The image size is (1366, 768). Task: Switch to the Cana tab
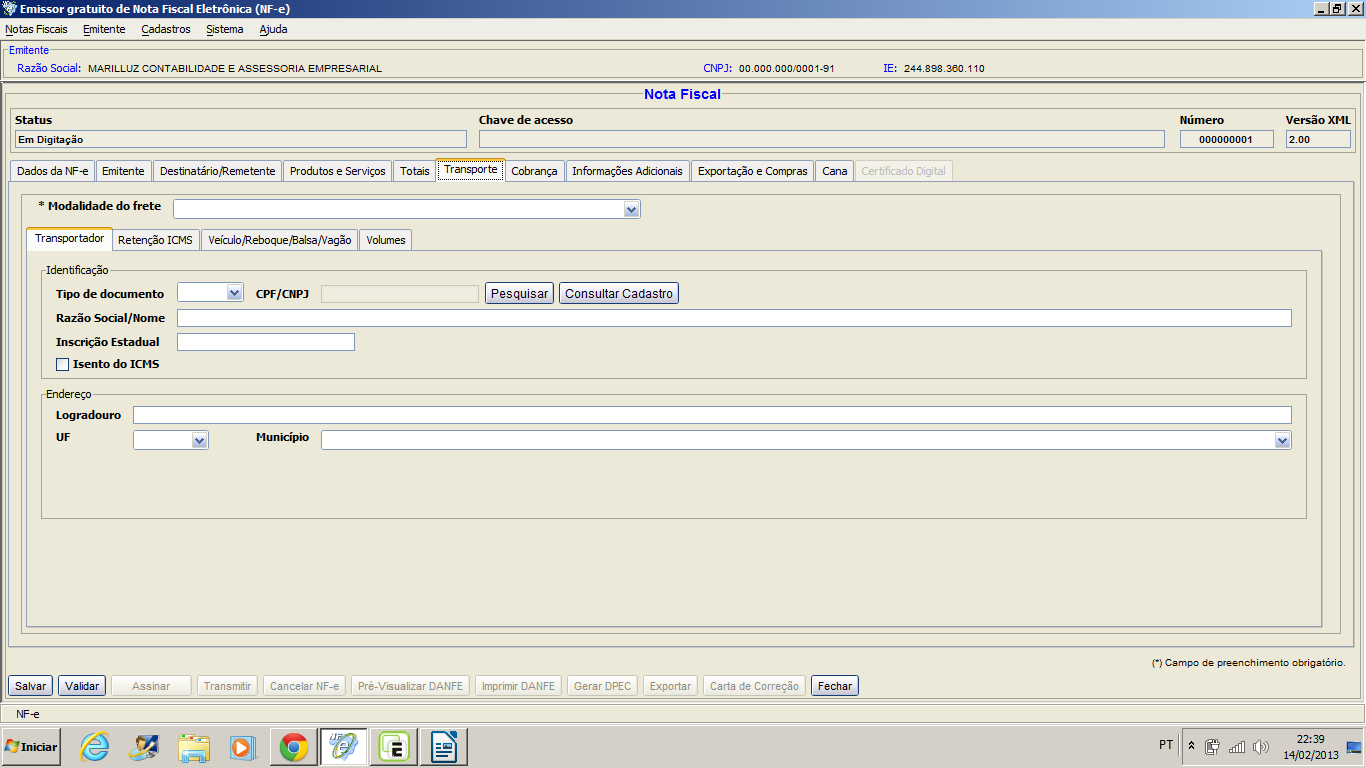pos(835,171)
